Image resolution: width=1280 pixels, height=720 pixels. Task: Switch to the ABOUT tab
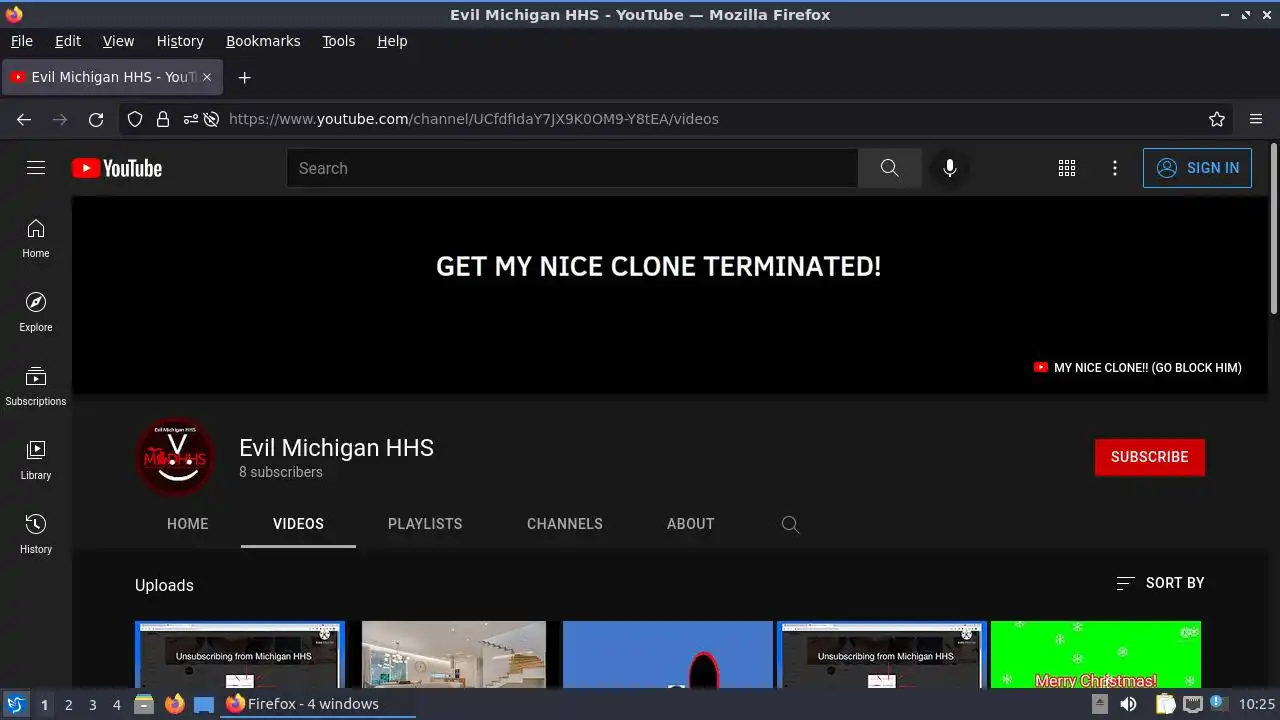[691, 524]
